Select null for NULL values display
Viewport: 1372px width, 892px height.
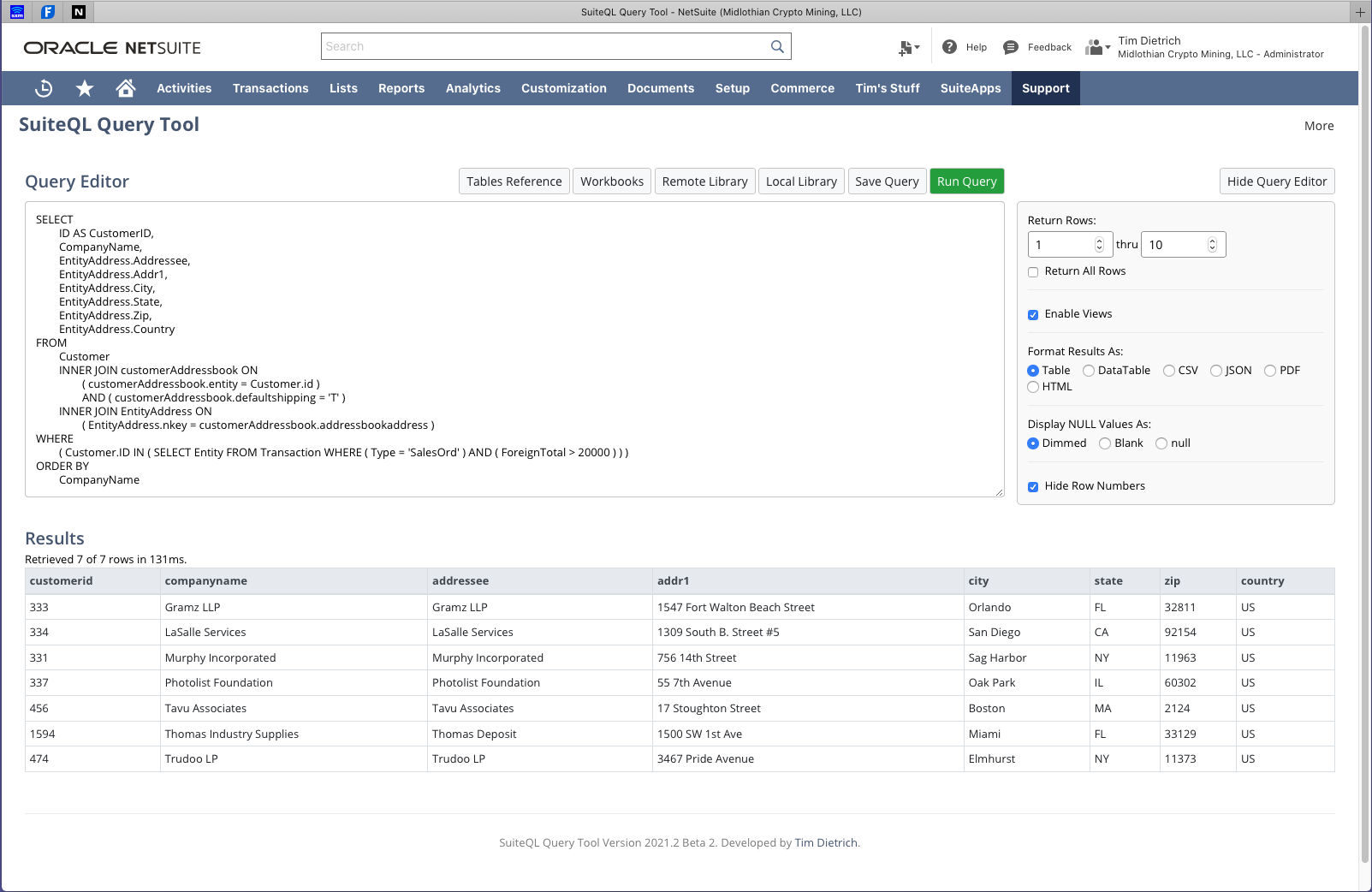[1161, 443]
